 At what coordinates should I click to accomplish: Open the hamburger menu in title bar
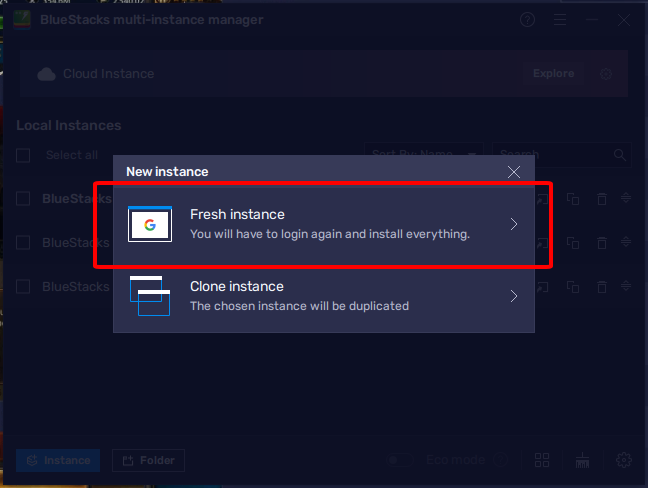[x=560, y=20]
